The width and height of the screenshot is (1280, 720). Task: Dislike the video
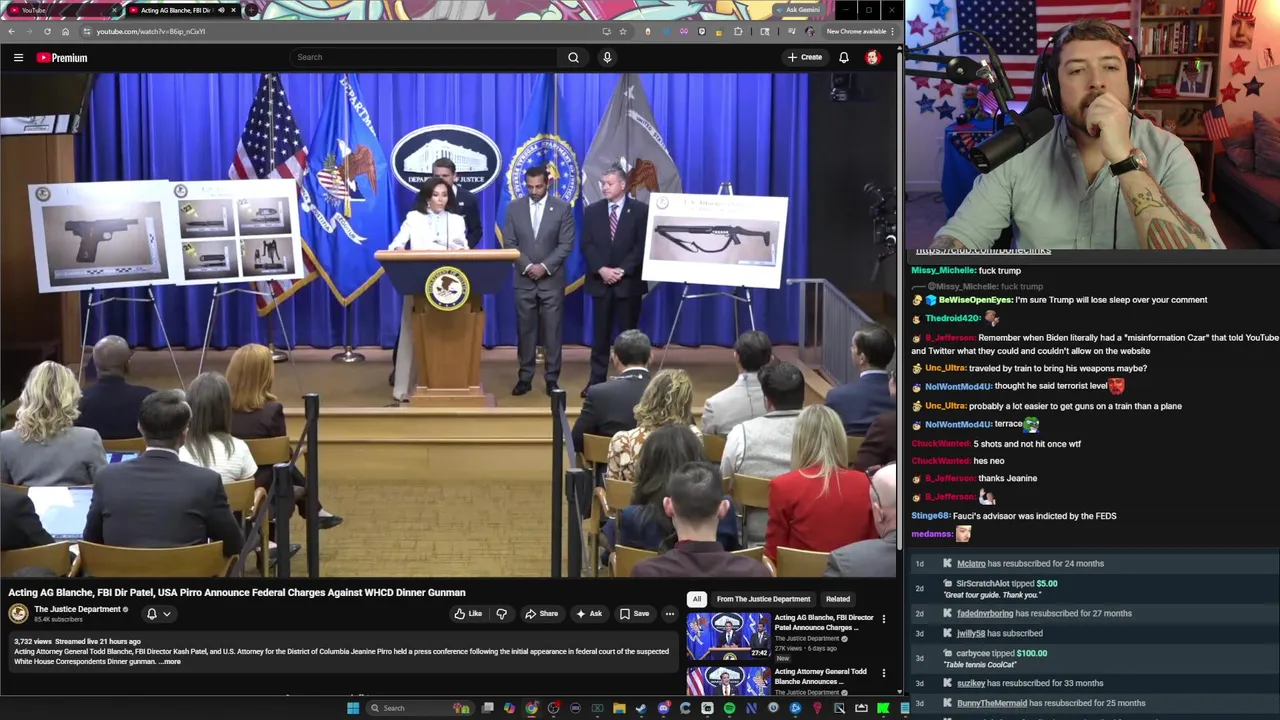[502, 614]
